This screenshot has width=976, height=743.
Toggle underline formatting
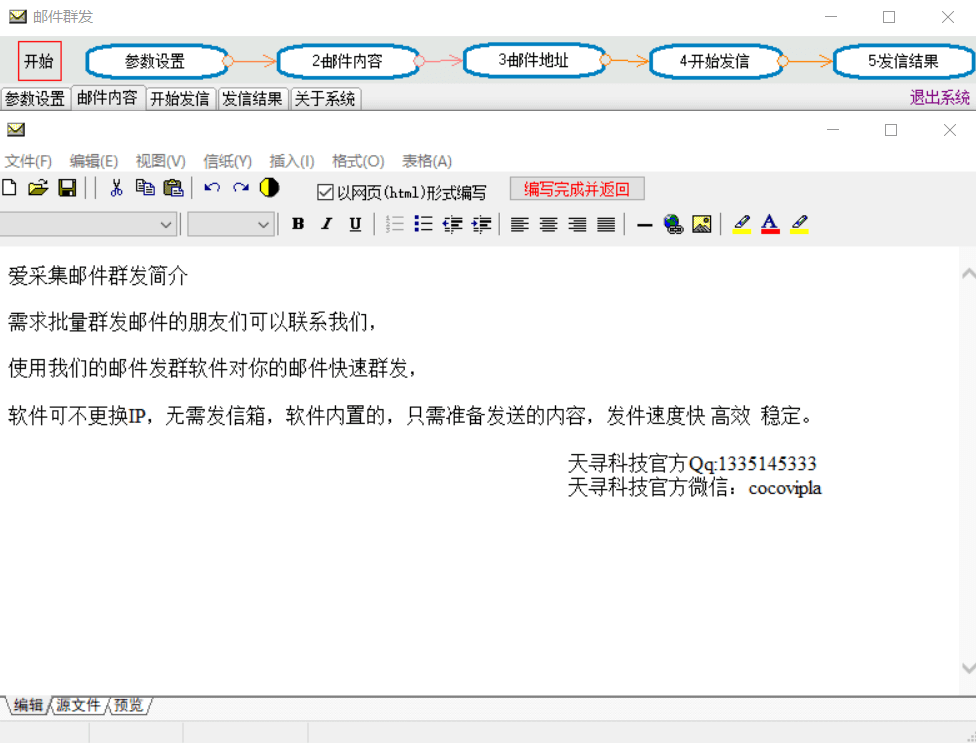point(355,223)
